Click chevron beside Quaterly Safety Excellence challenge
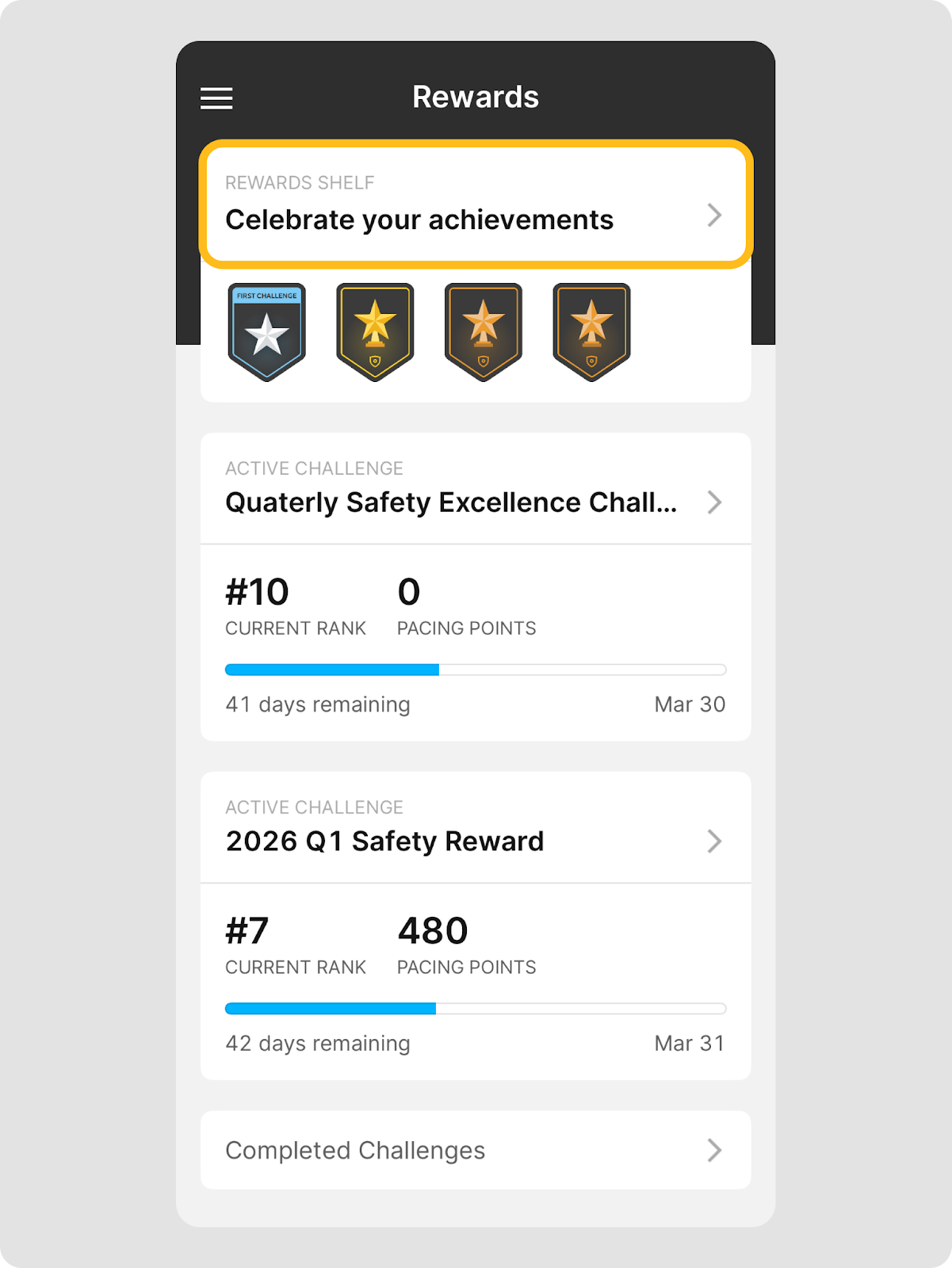 [714, 502]
